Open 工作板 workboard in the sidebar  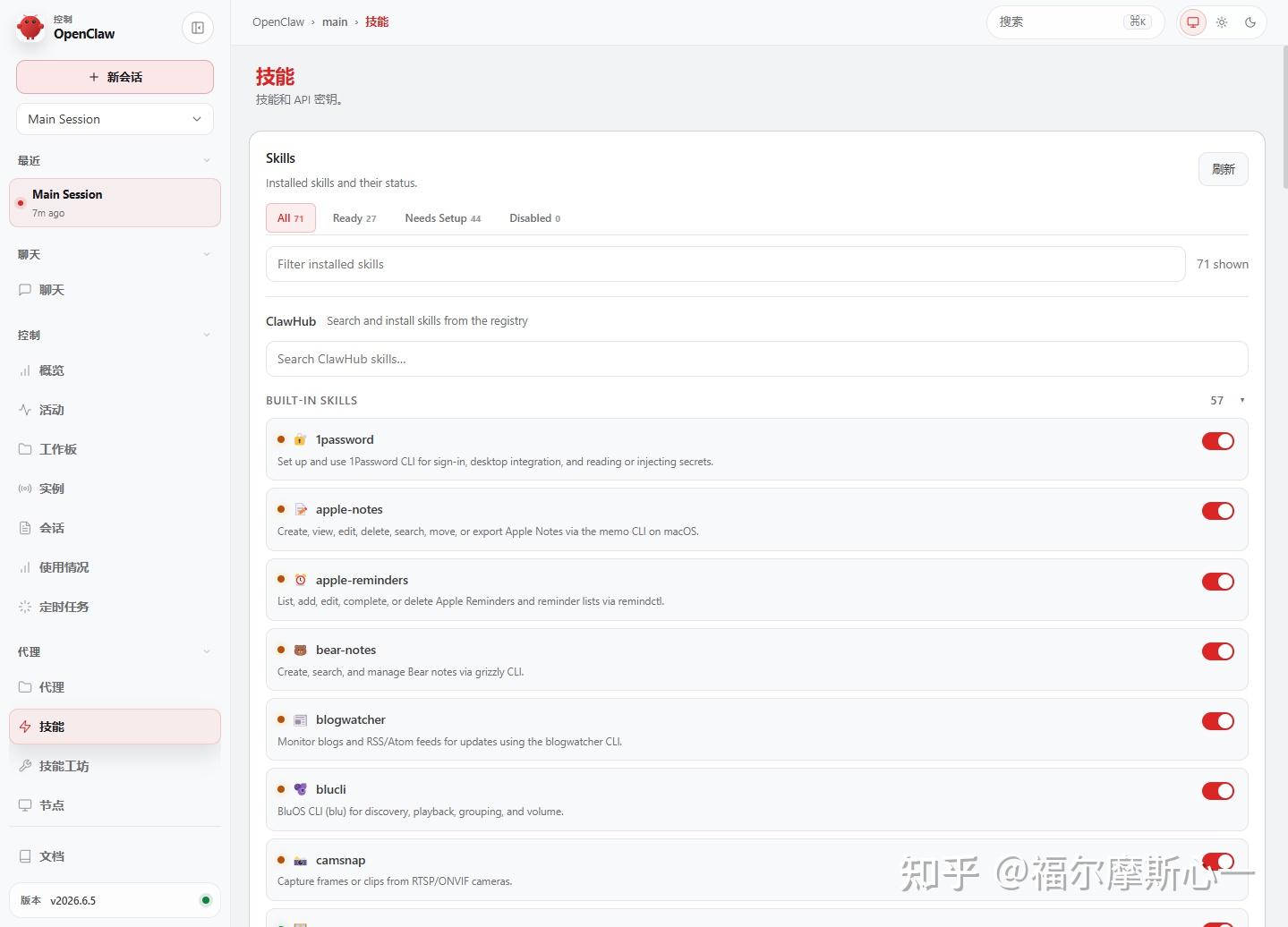[115, 449]
